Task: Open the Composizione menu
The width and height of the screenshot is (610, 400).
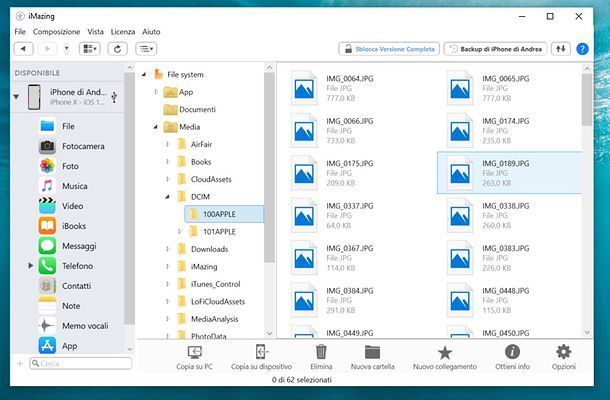Action: (x=56, y=32)
